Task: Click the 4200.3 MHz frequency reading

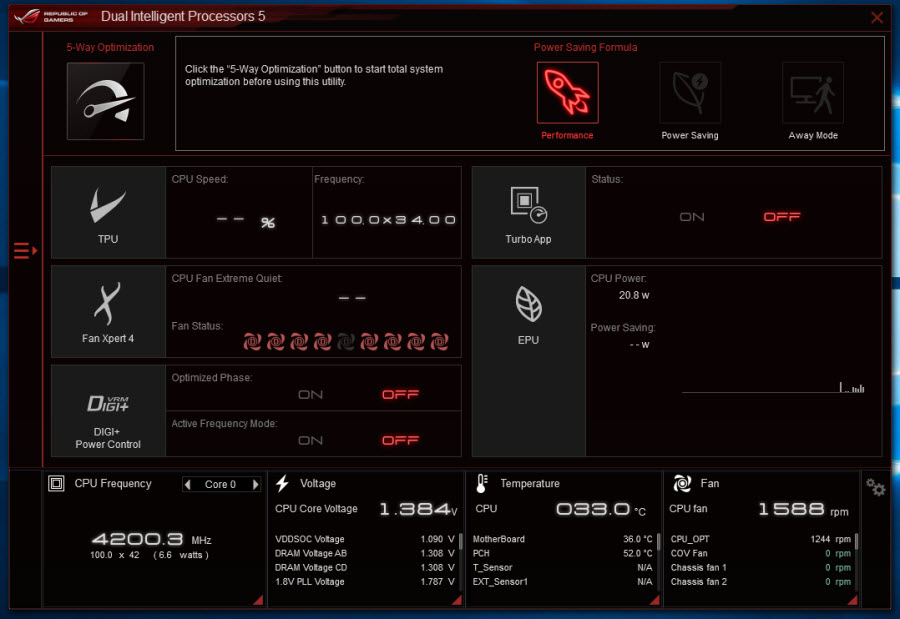Action: coord(152,539)
